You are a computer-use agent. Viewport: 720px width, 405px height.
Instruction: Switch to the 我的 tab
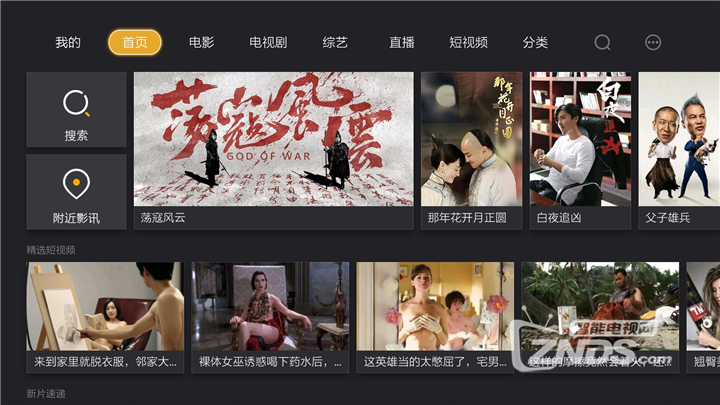pos(68,43)
